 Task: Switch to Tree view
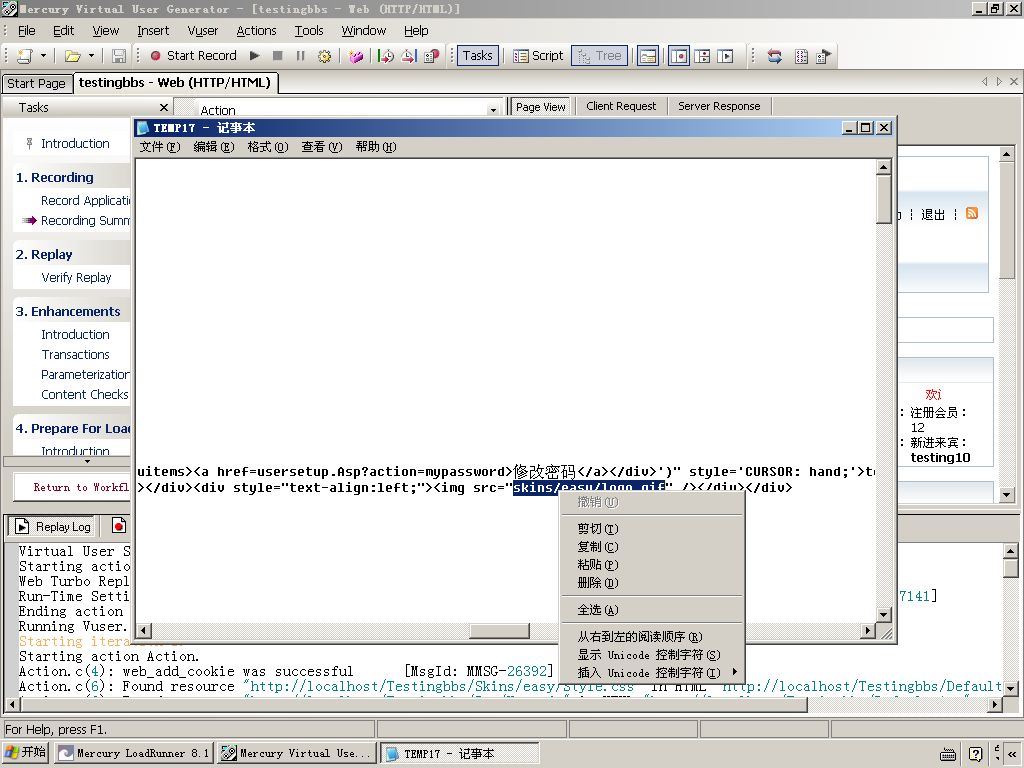point(600,56)
